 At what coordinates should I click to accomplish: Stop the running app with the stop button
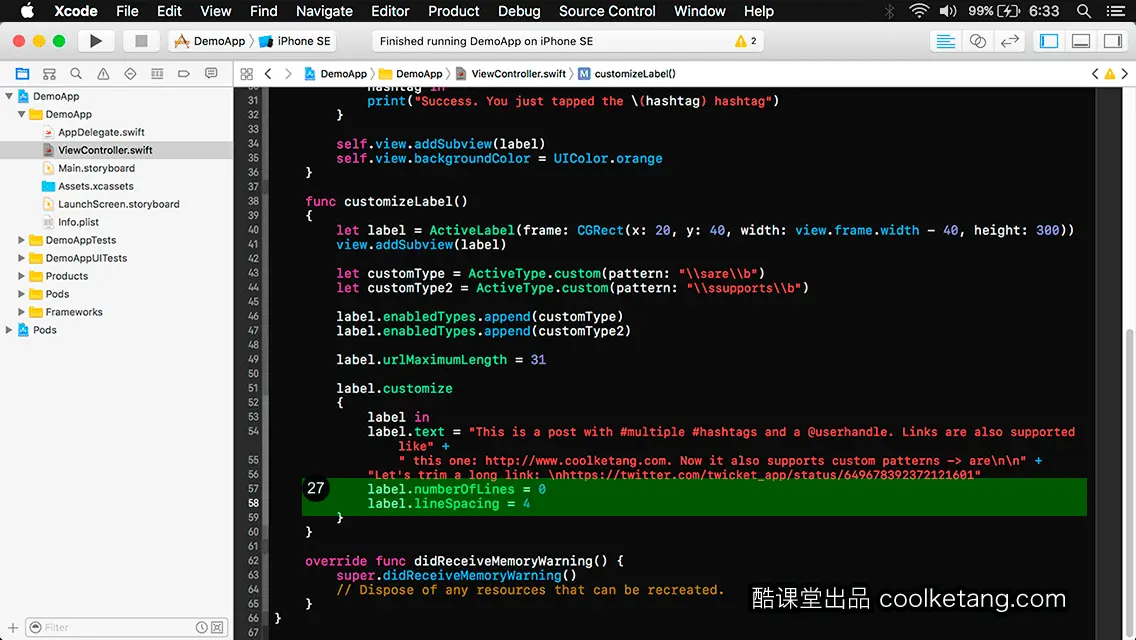pyautogui.click(x=141, y=41)
